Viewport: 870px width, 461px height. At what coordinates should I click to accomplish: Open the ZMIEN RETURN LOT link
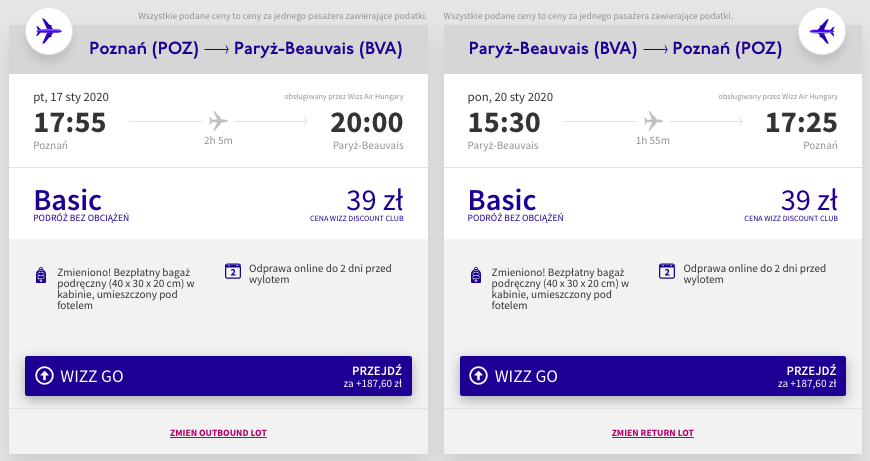652,433
